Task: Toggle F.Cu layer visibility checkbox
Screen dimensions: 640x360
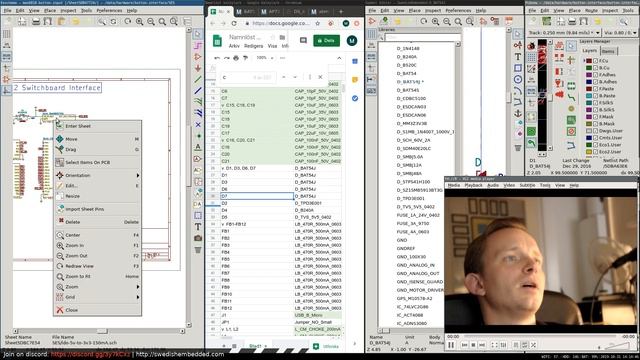Action: click(596, 61)
